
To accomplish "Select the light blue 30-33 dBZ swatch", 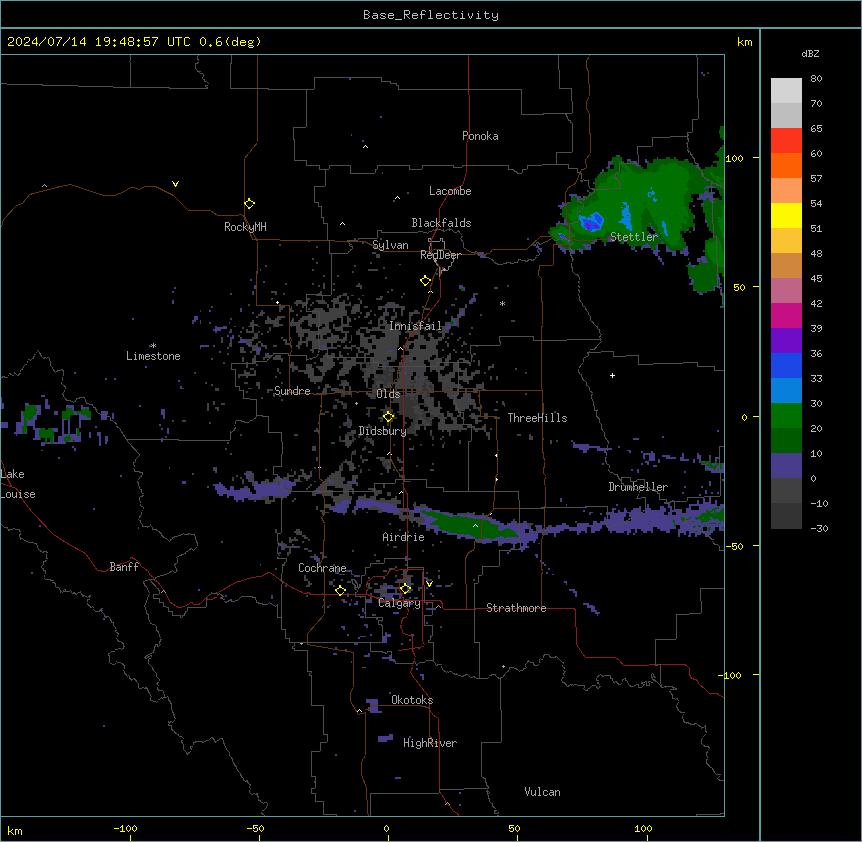I will click(x=786, y=391).
